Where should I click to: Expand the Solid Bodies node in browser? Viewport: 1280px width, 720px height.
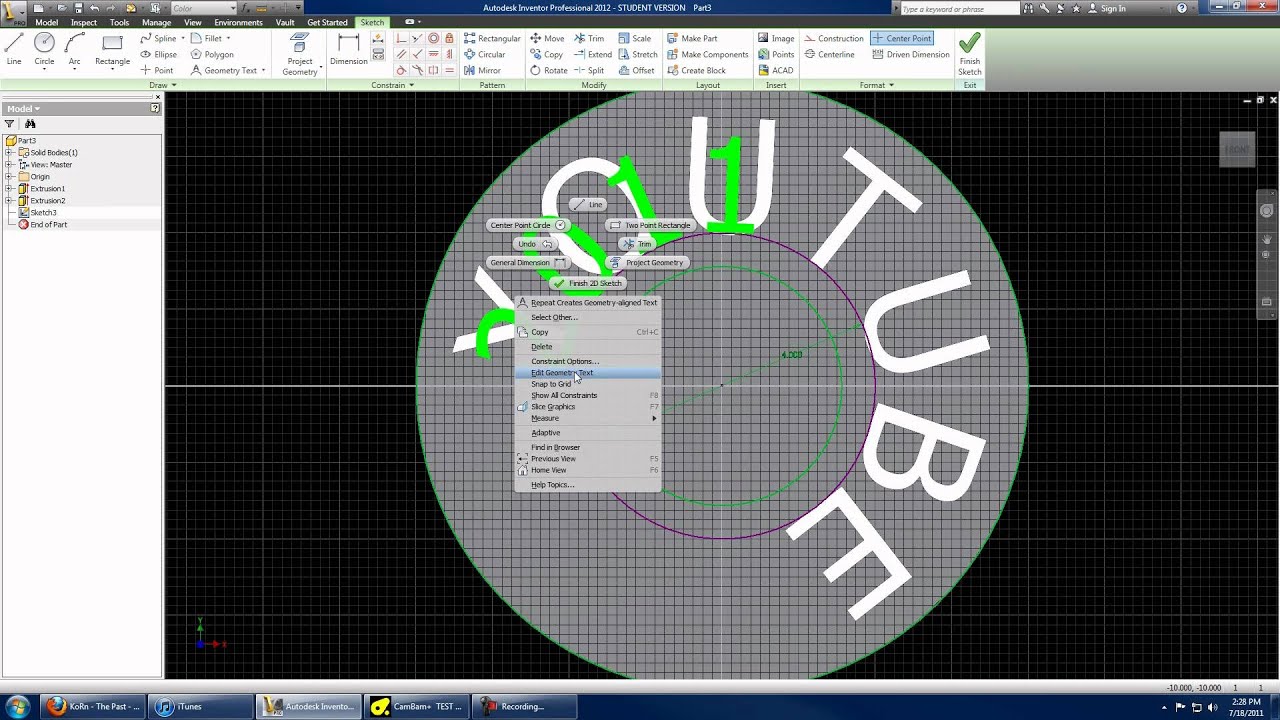[x=10, y=152]
